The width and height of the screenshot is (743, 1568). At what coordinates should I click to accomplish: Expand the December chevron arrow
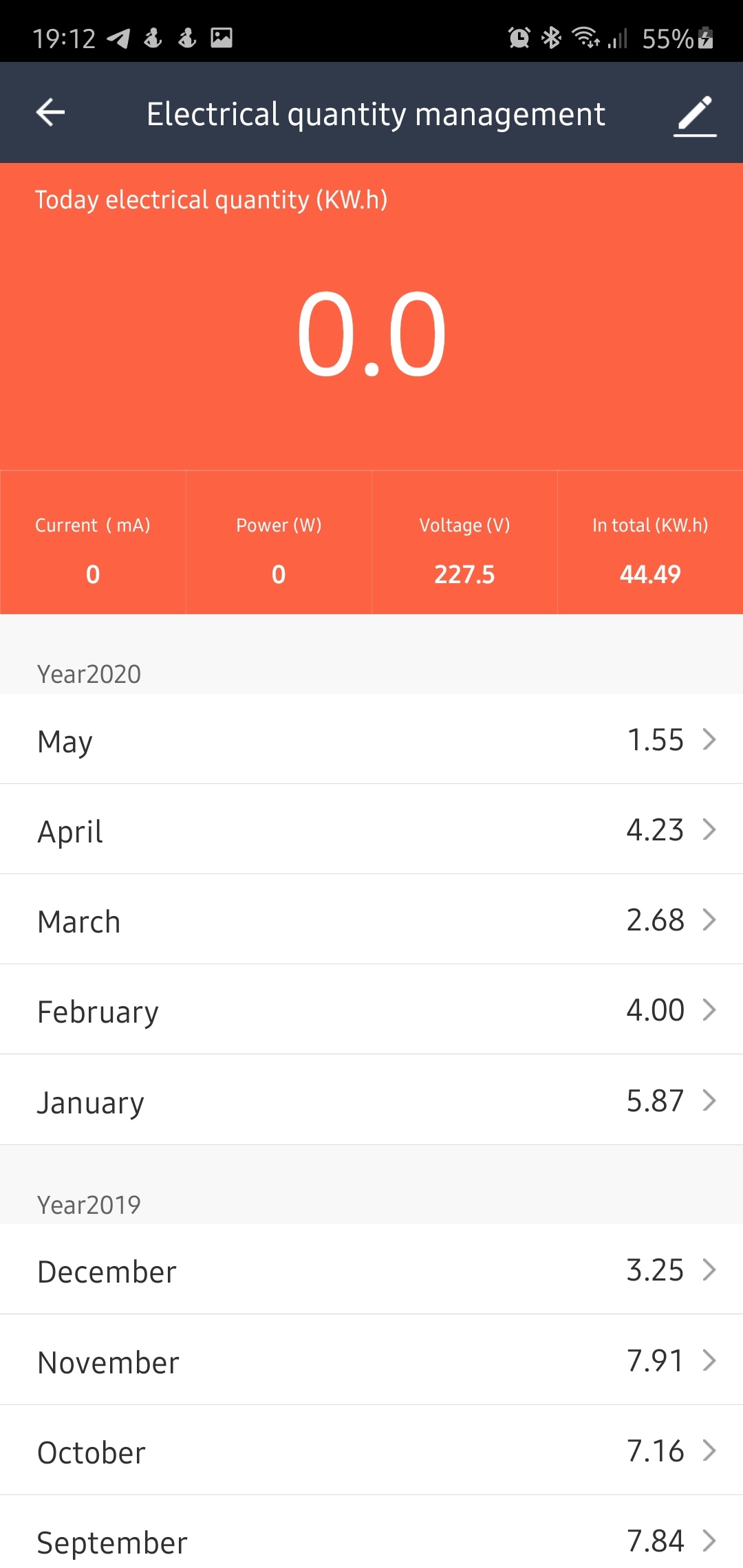click(709, 1270)
